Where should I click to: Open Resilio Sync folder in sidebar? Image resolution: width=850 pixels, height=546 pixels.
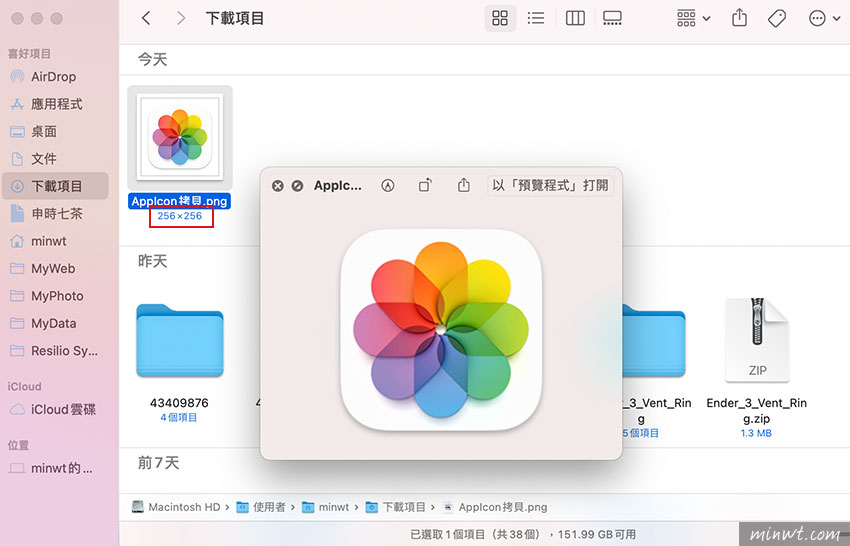point(55,351)
